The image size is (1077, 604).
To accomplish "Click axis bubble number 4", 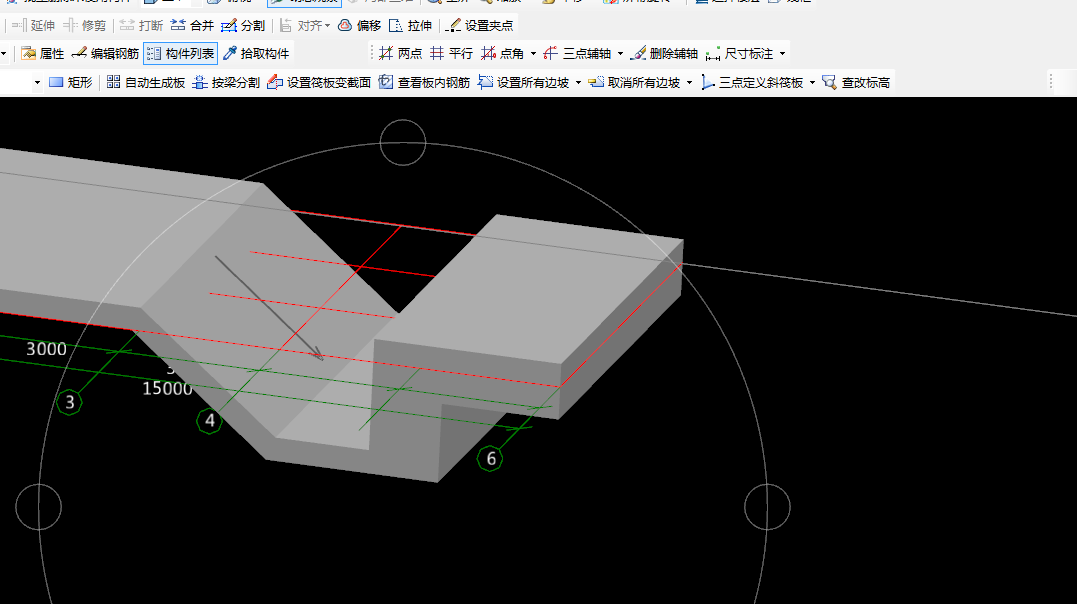I will pyautogui.click(x=209, y=421).
